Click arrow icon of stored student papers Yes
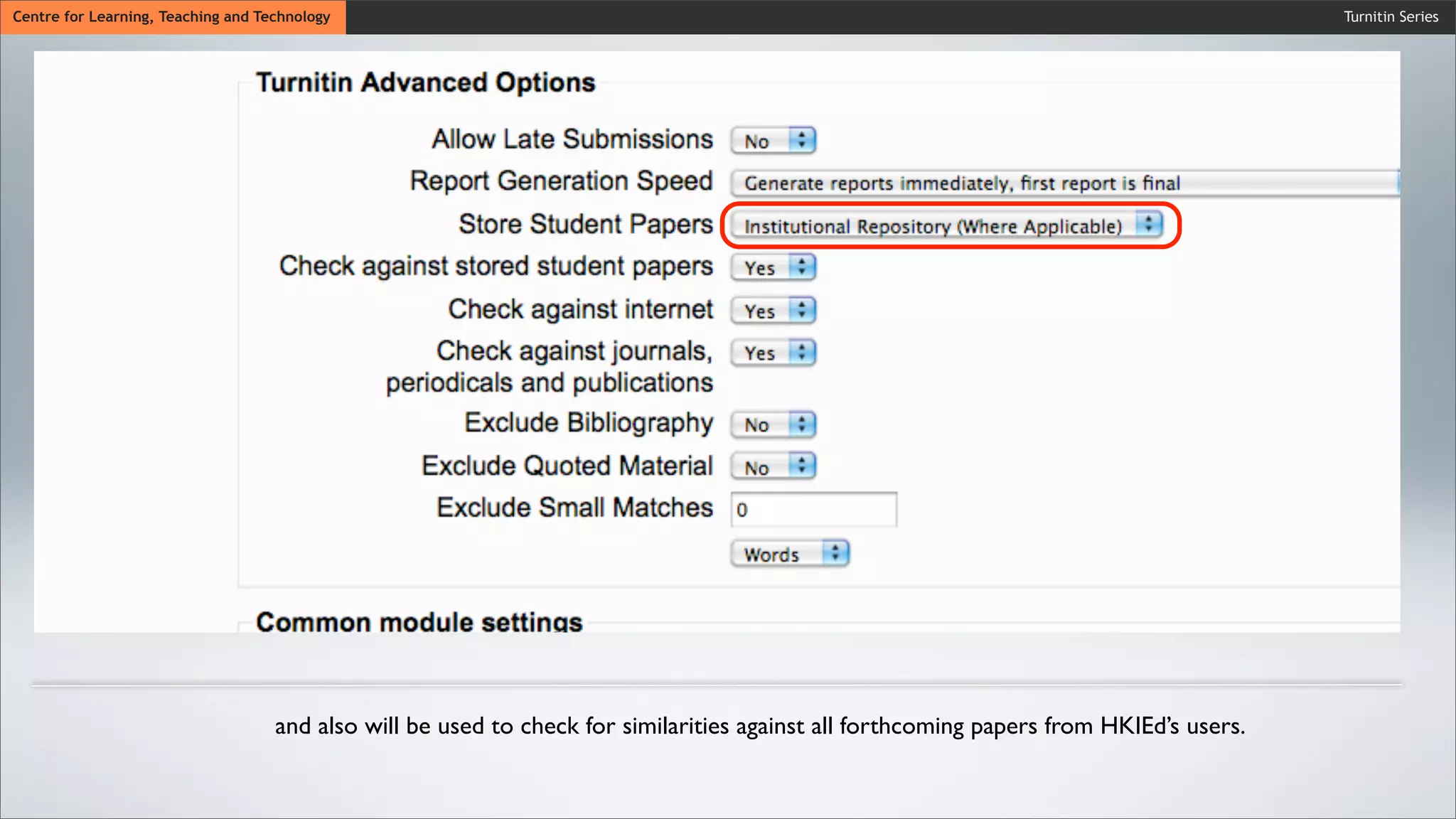Viewport: 1456px width, 819px height. coord(802,267)
